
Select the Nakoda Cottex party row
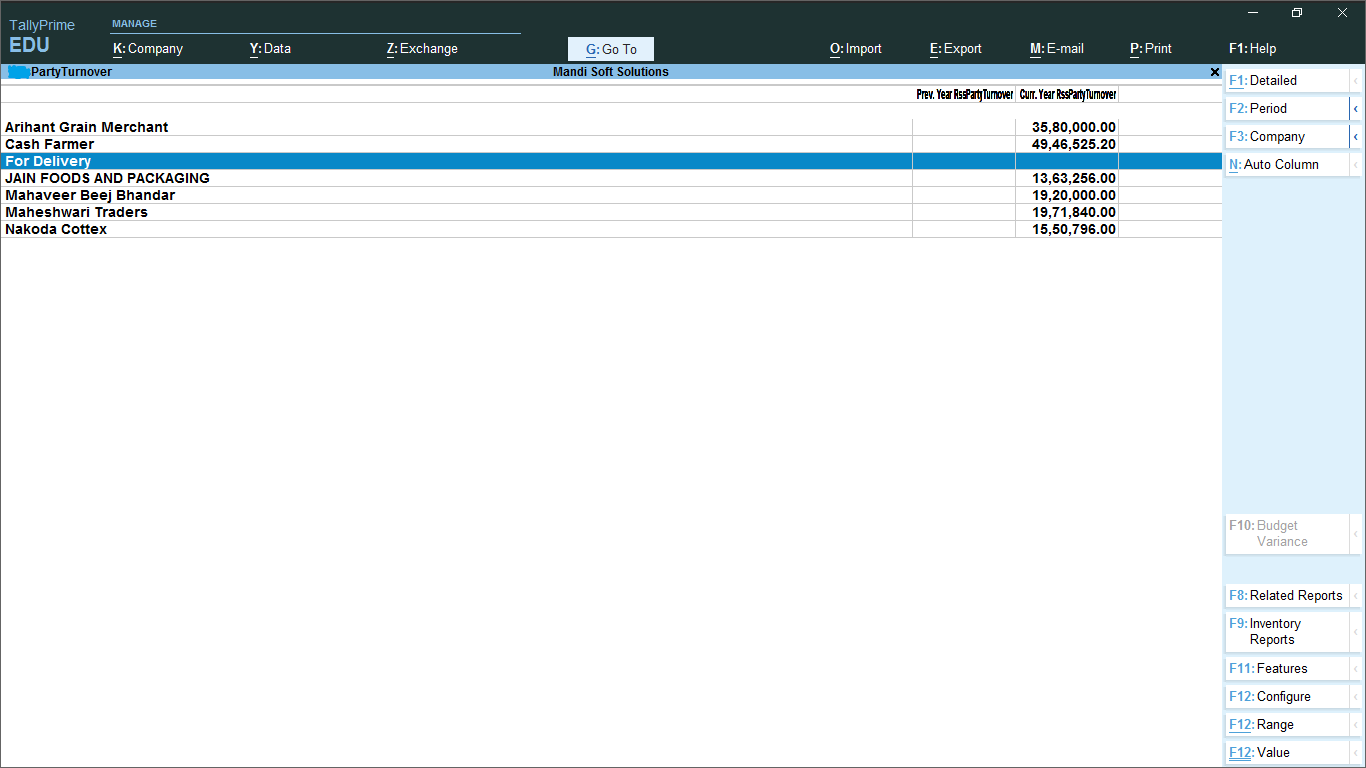[x=56, y=229]
